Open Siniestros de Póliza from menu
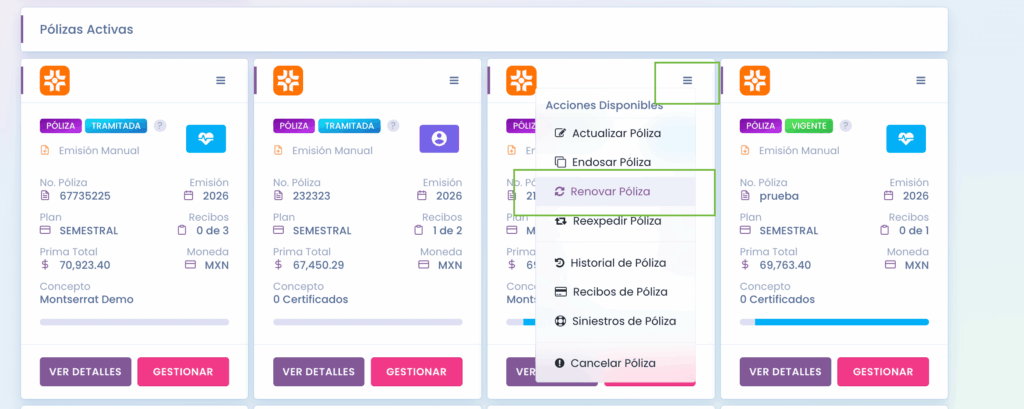The height and width of the screenshot is (409, 1024). point(616,321)
